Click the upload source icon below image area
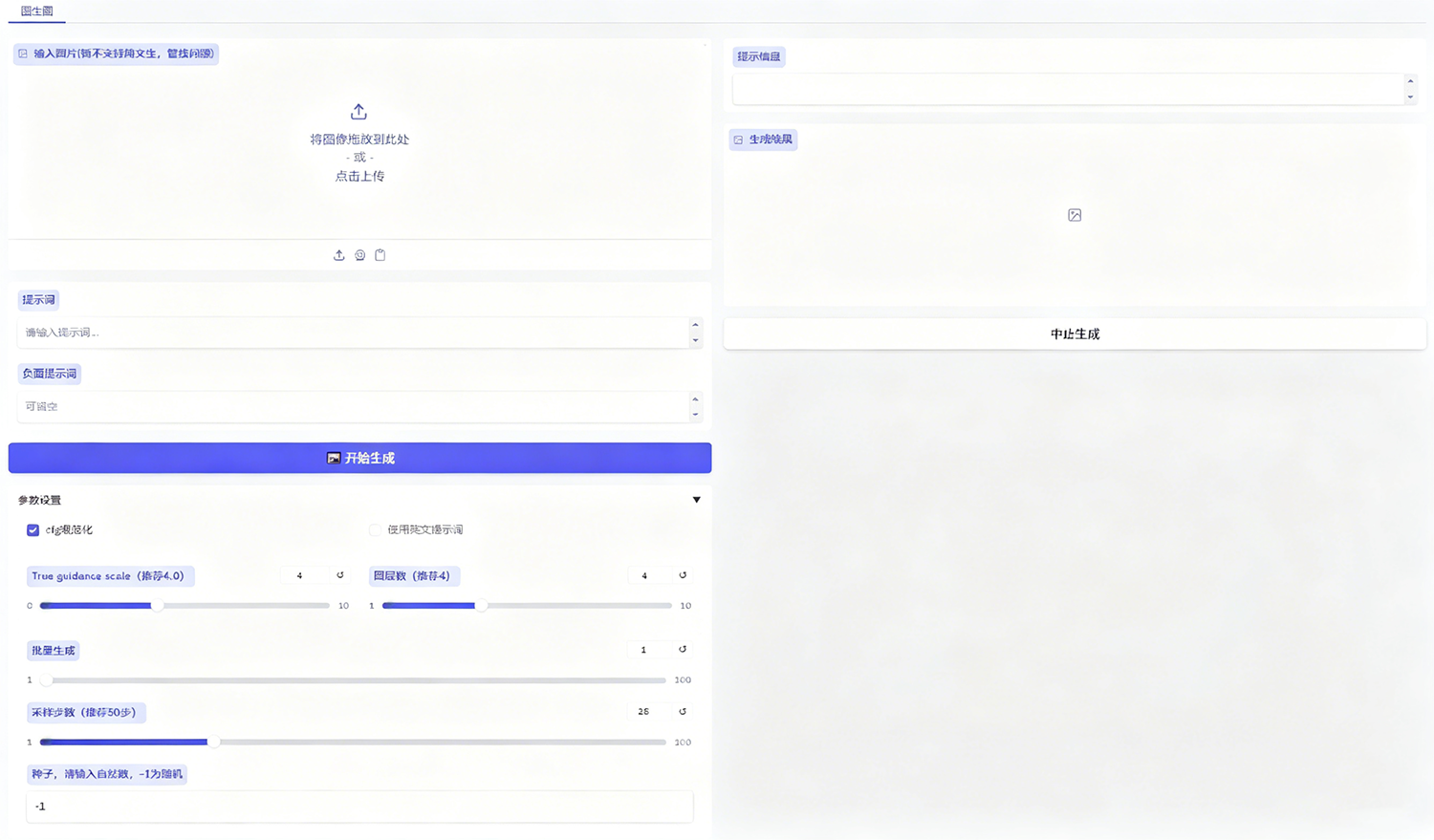The image size is (1434, 840). tap(338, 255)
